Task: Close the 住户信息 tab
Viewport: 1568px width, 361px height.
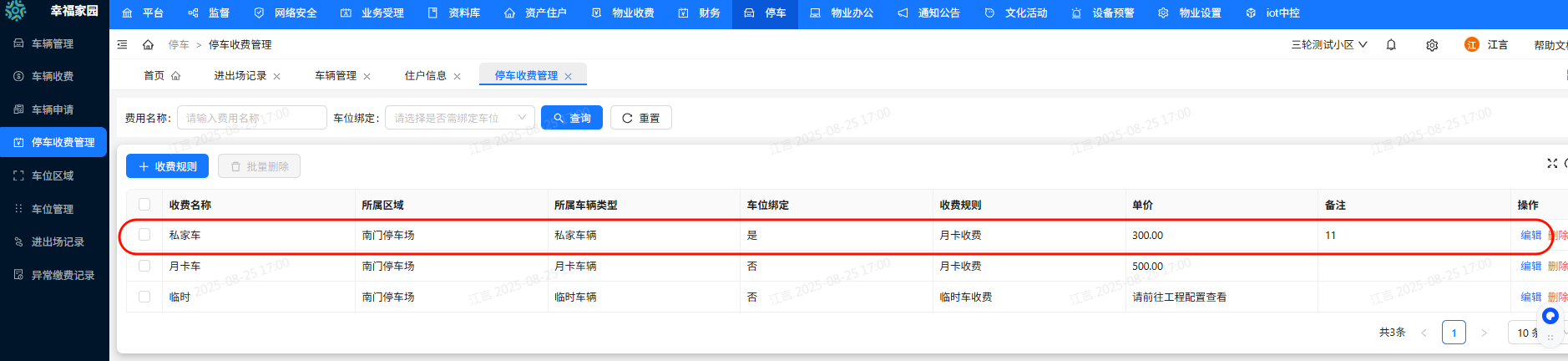Action: point(457,76)
